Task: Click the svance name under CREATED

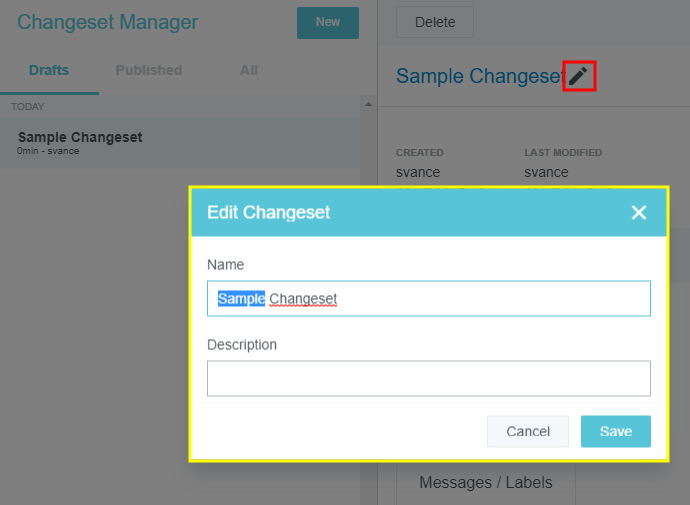Action: (418, 172)
